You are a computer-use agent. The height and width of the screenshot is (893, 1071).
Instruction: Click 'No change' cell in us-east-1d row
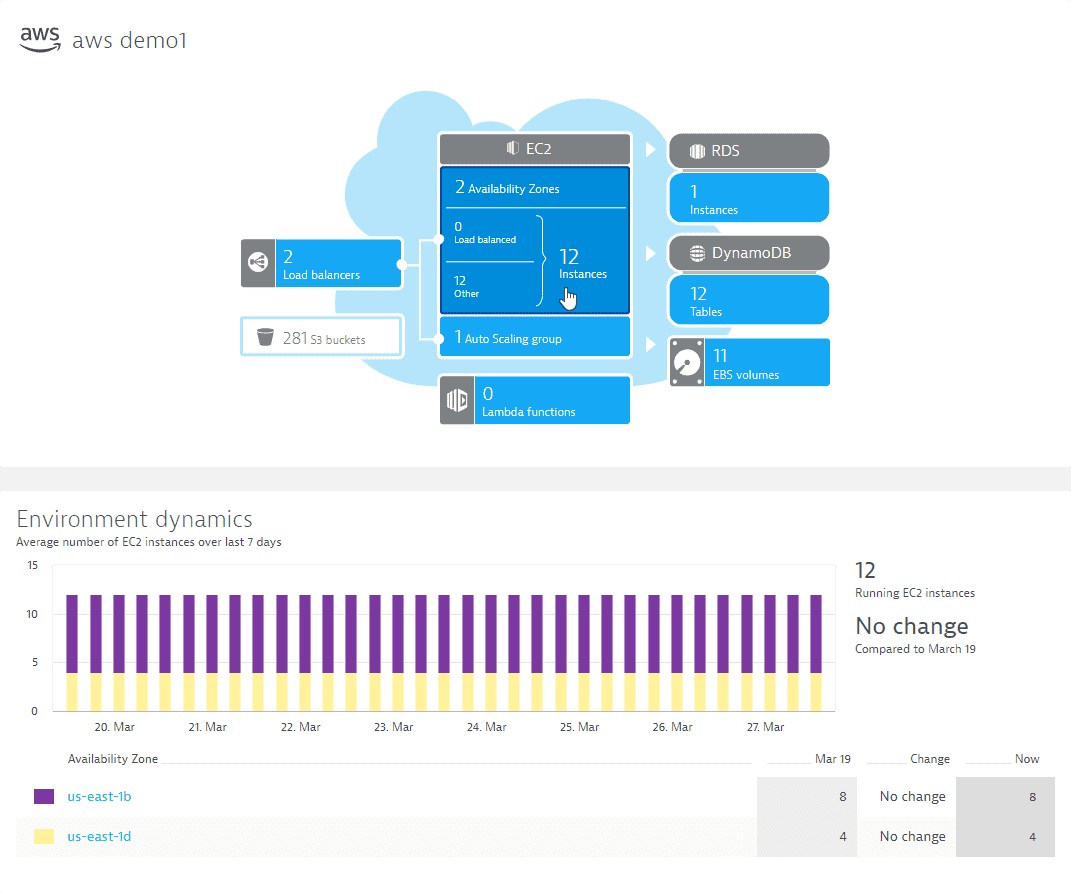point(913,836)
